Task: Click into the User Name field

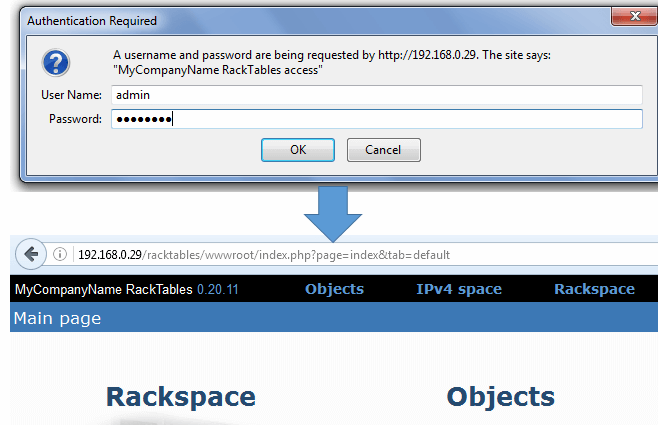Action: pos(376,94)
